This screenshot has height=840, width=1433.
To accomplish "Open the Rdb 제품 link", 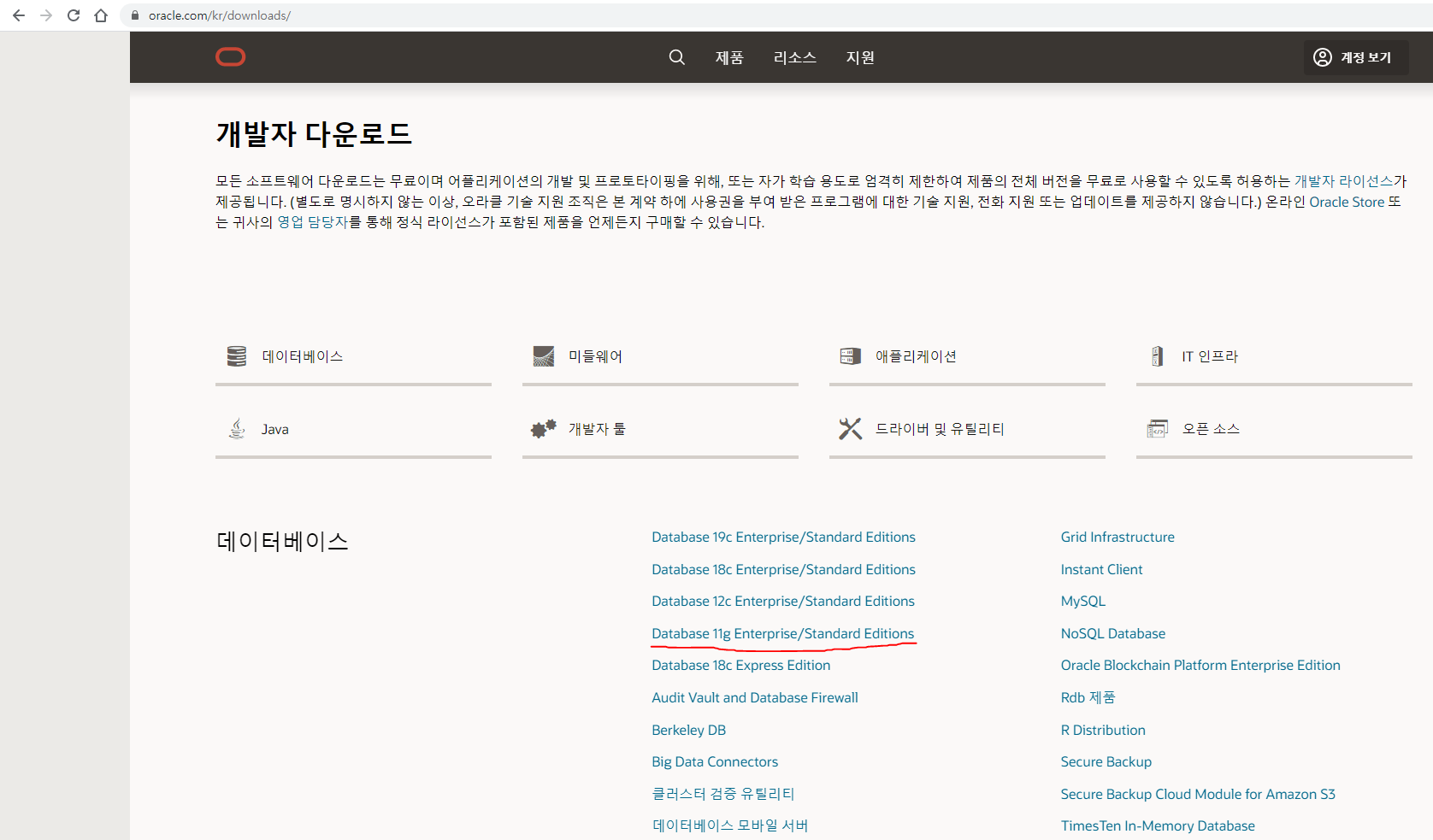I will click(1088, 697).
